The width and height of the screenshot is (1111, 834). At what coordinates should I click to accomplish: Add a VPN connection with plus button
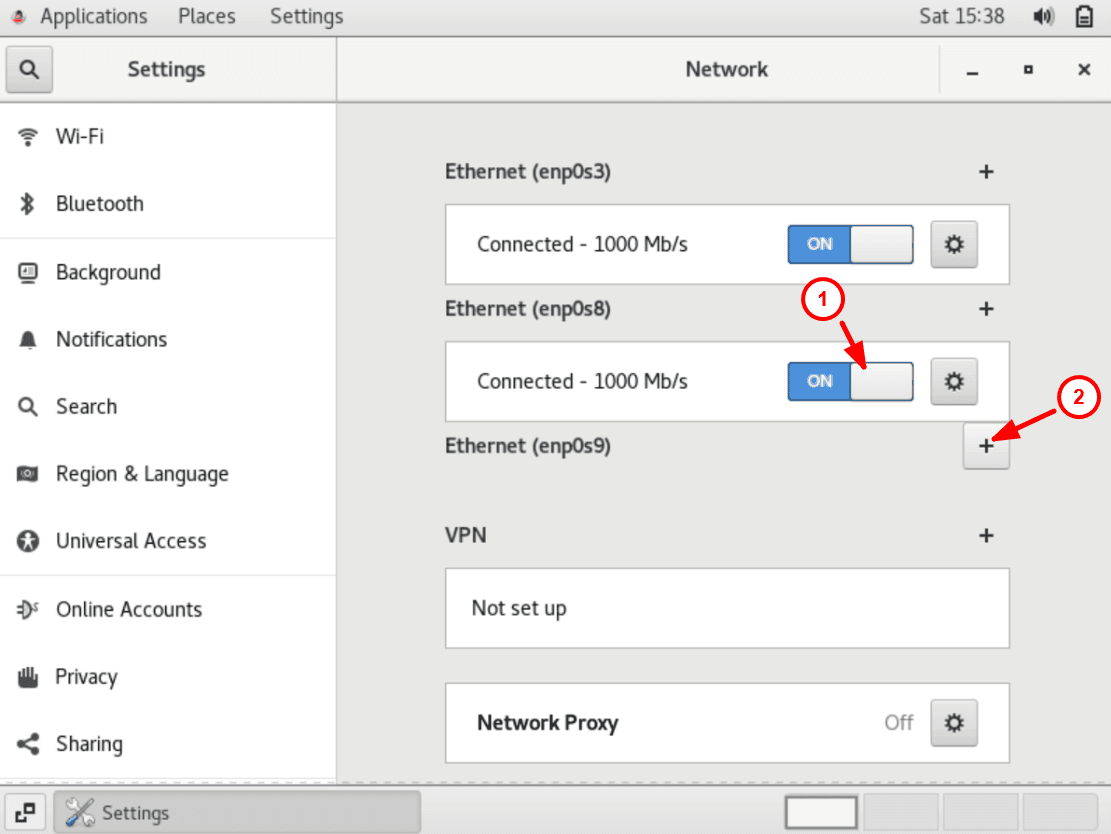(x=986, y=535)
